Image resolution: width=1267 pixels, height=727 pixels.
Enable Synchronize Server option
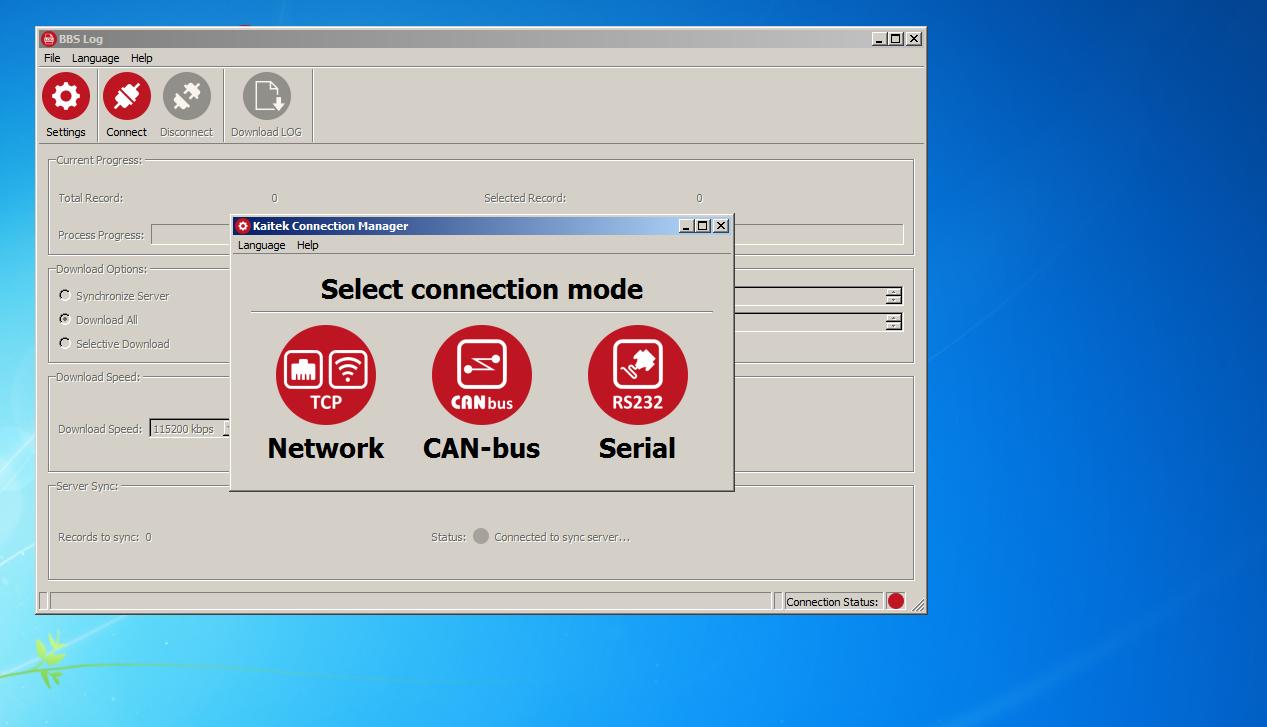(x=65, y=295)
